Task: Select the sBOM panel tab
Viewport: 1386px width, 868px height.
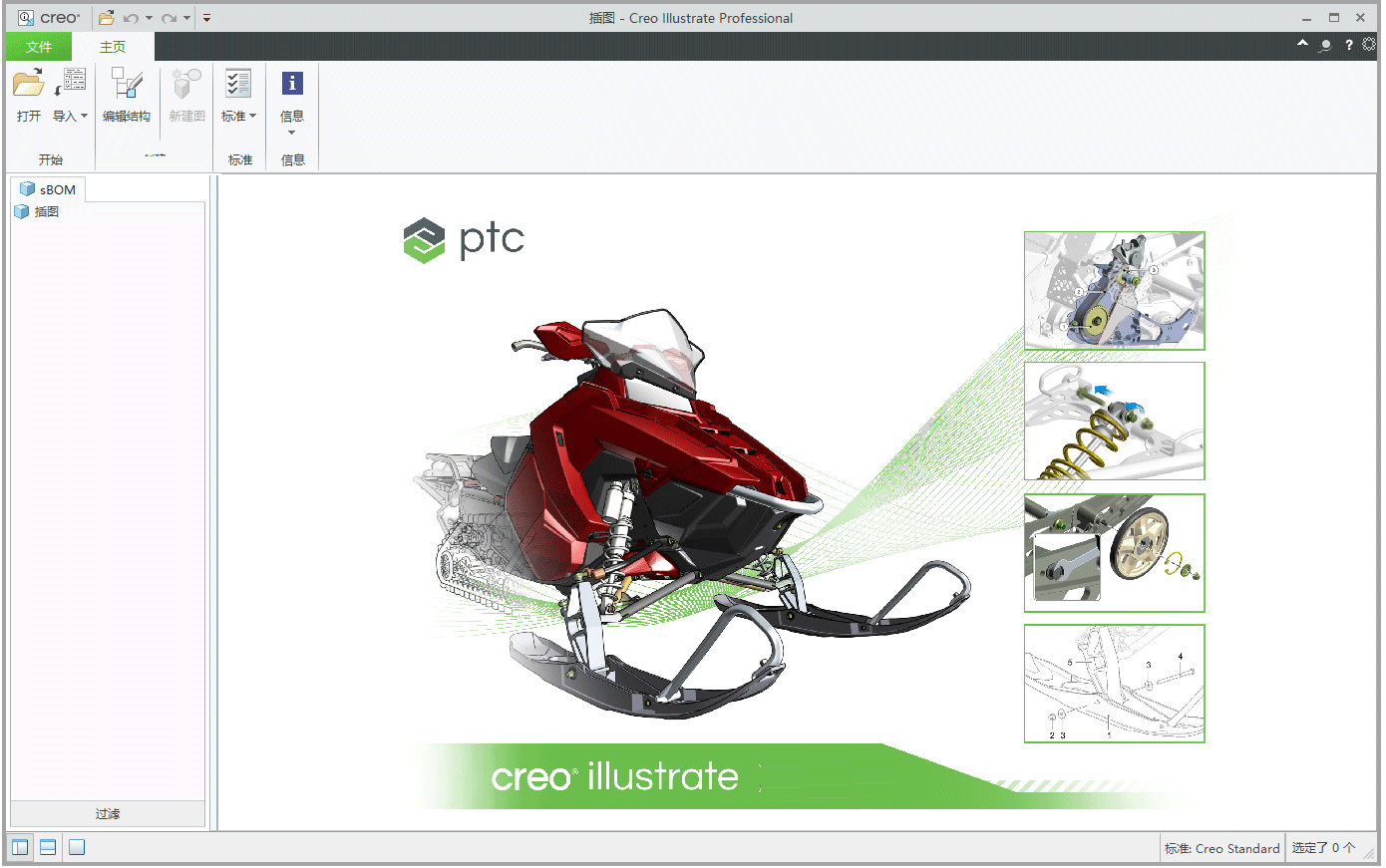Action: pos(48,189)
